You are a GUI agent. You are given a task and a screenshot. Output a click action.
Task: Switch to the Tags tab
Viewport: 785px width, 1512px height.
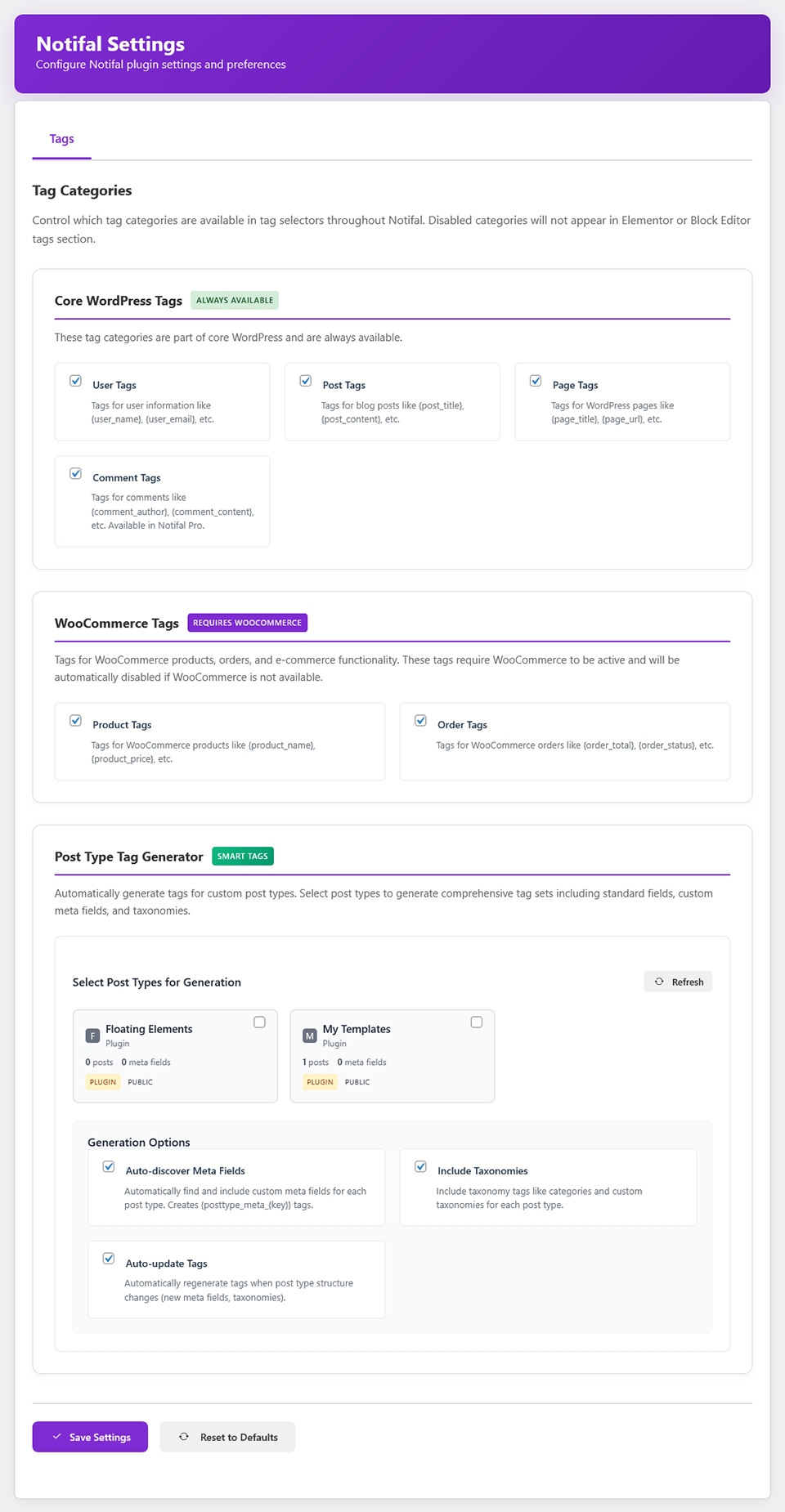click(x=61, y=139)
